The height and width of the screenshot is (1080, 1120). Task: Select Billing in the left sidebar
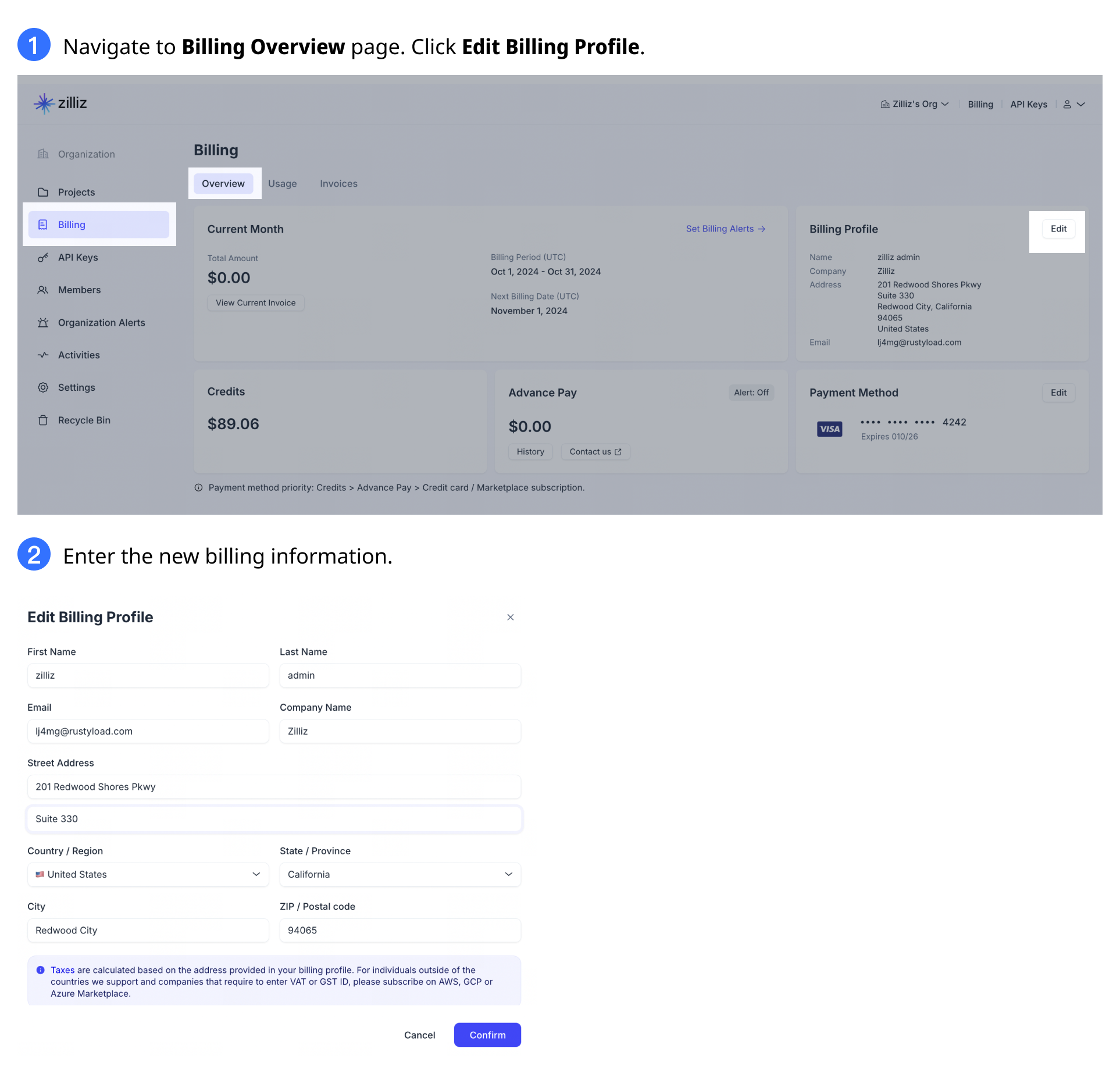coord(71,224)
